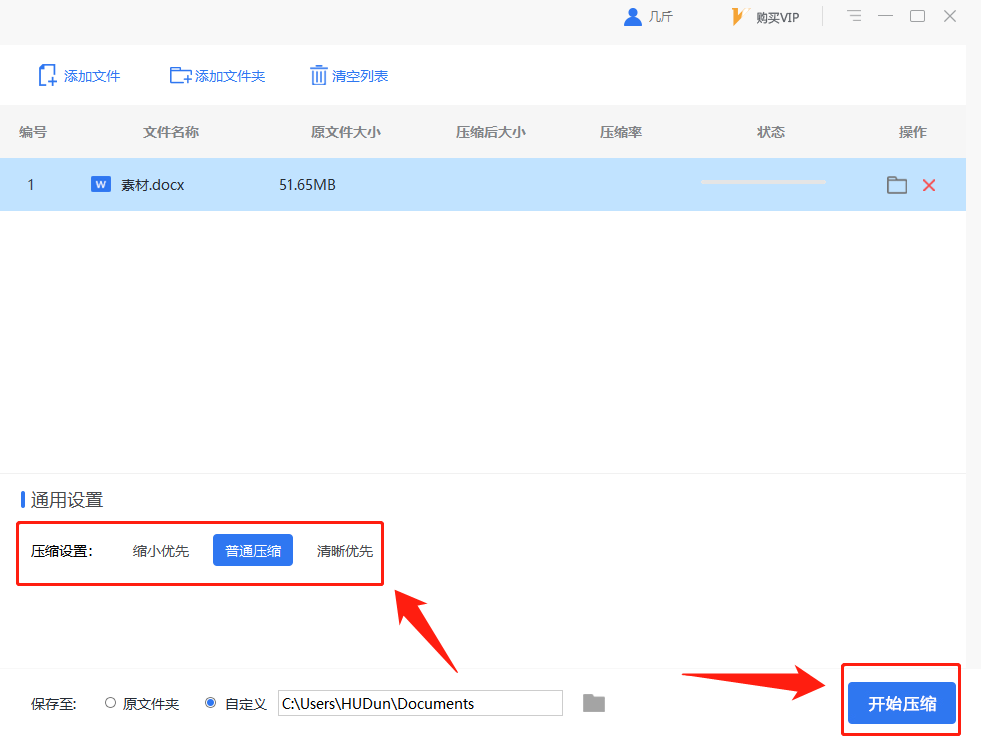Browse for save folder icon

(594, 703)
